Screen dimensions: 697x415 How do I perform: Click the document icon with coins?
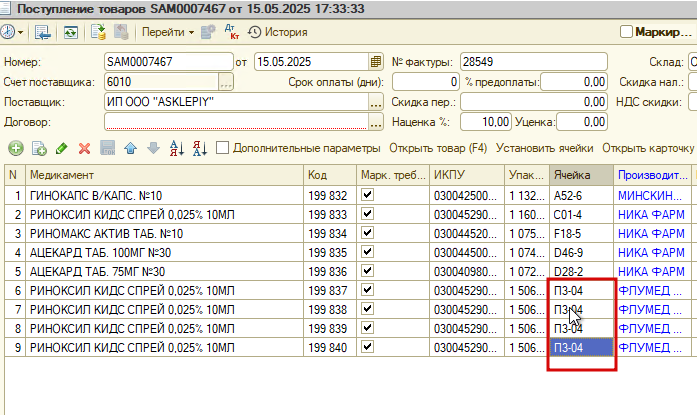coord(98,32)
